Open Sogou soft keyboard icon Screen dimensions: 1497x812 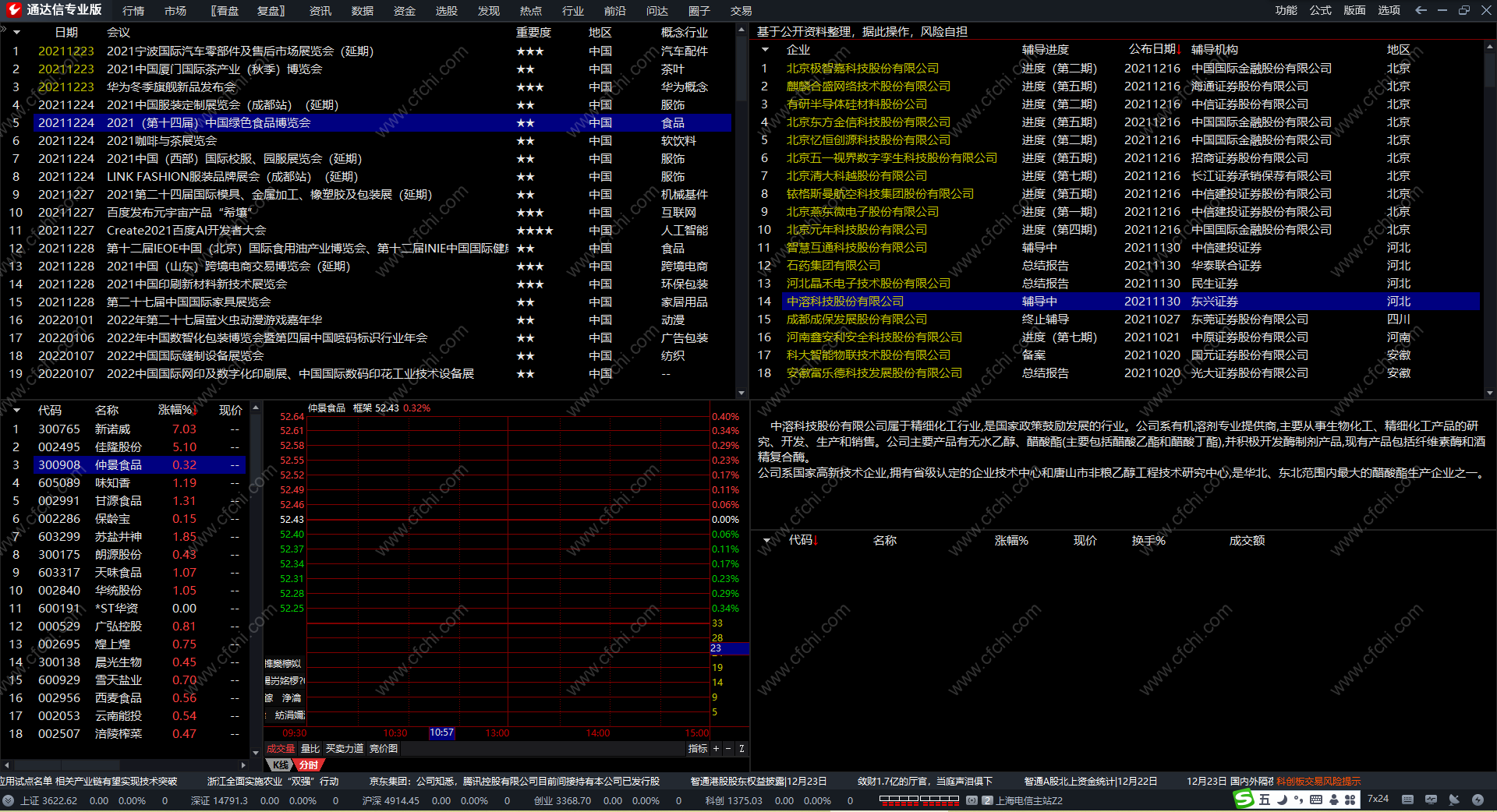pyautogui.click(x=1316, y=800)
